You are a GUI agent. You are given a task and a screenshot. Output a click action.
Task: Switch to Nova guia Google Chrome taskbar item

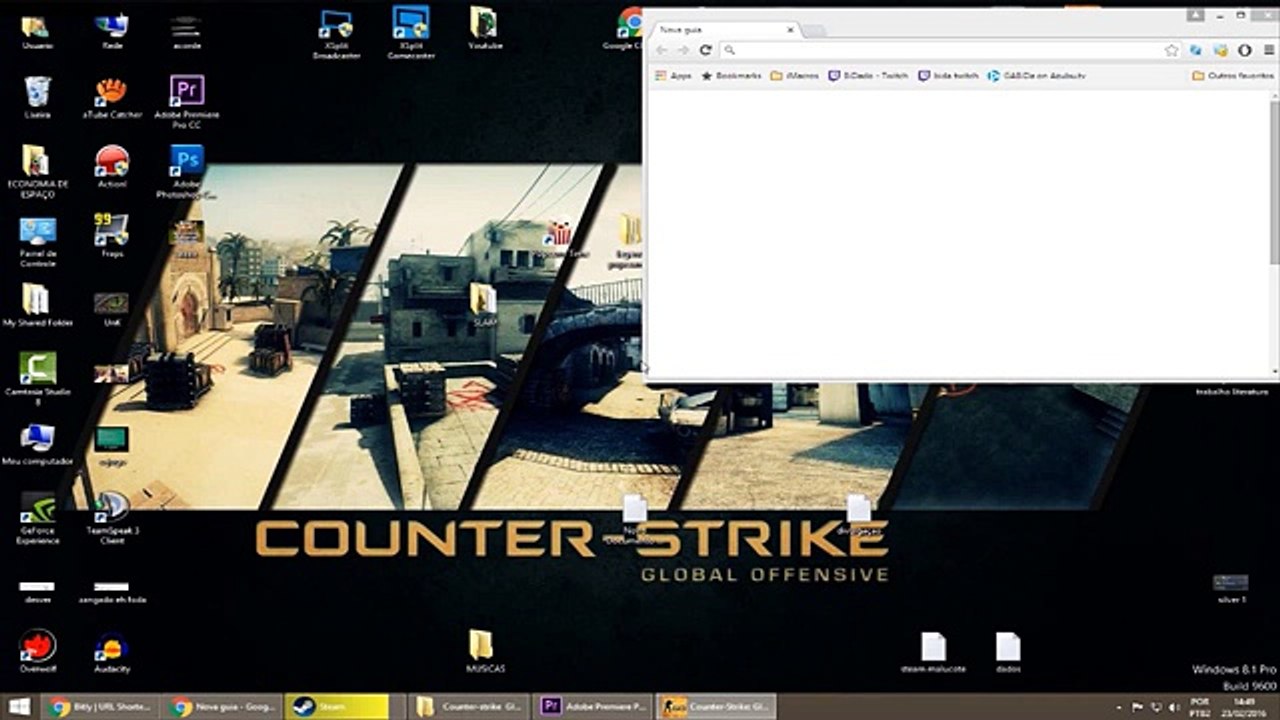coord(222,707)
